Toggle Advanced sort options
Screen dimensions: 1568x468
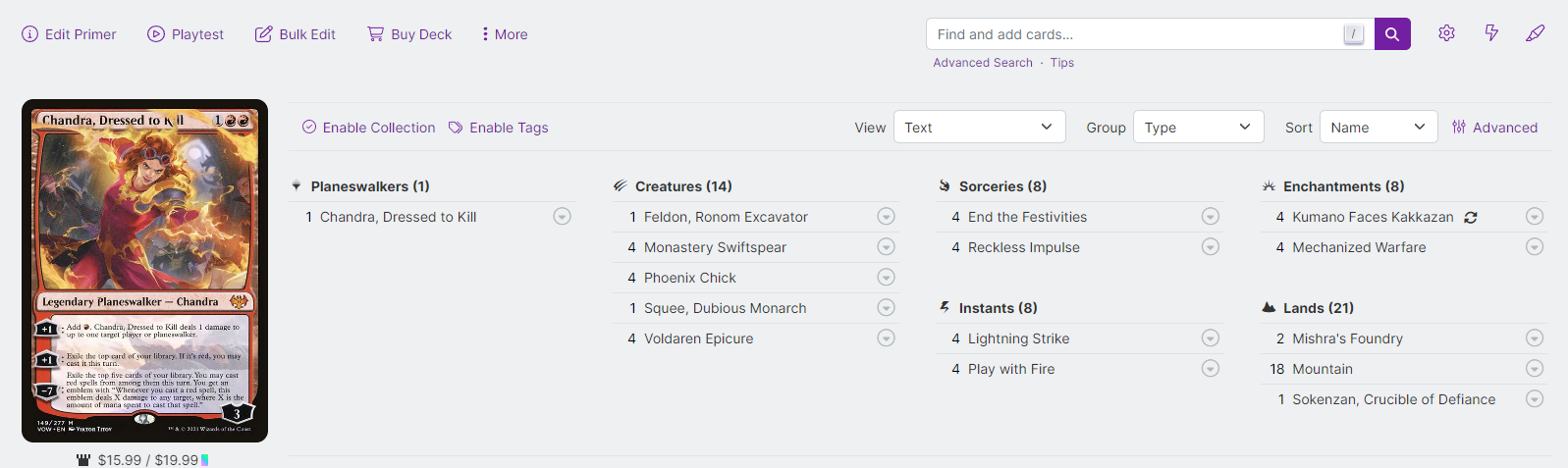coord(1494,128)
